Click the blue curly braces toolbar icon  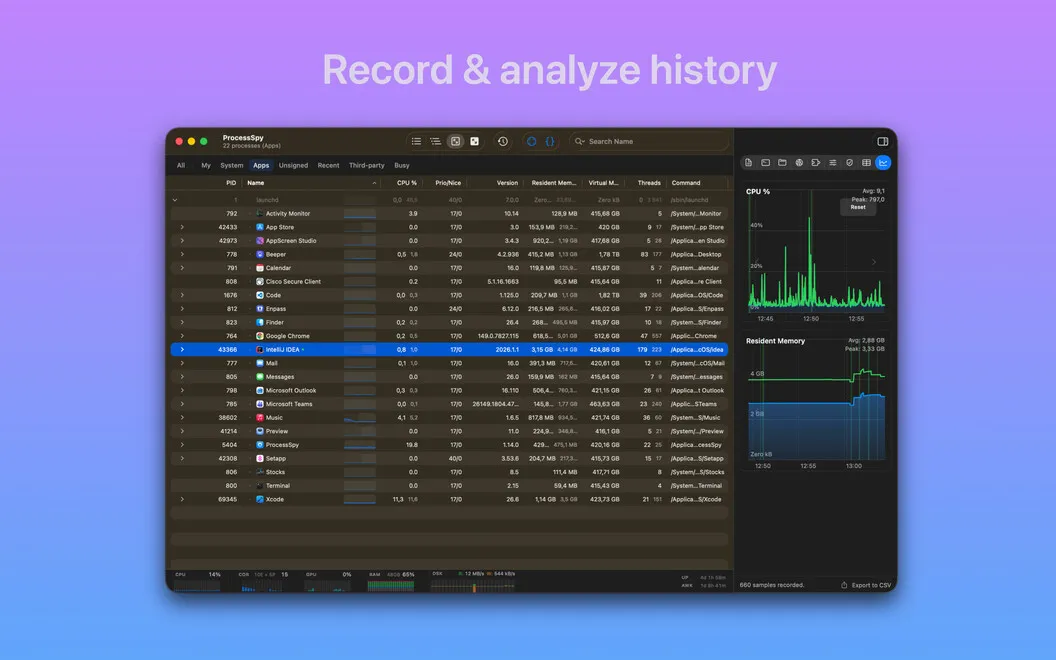[550, 141]
